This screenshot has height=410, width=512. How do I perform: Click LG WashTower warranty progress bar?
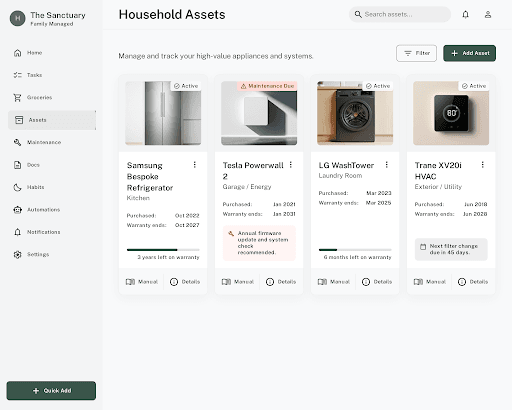pos(355,250)
